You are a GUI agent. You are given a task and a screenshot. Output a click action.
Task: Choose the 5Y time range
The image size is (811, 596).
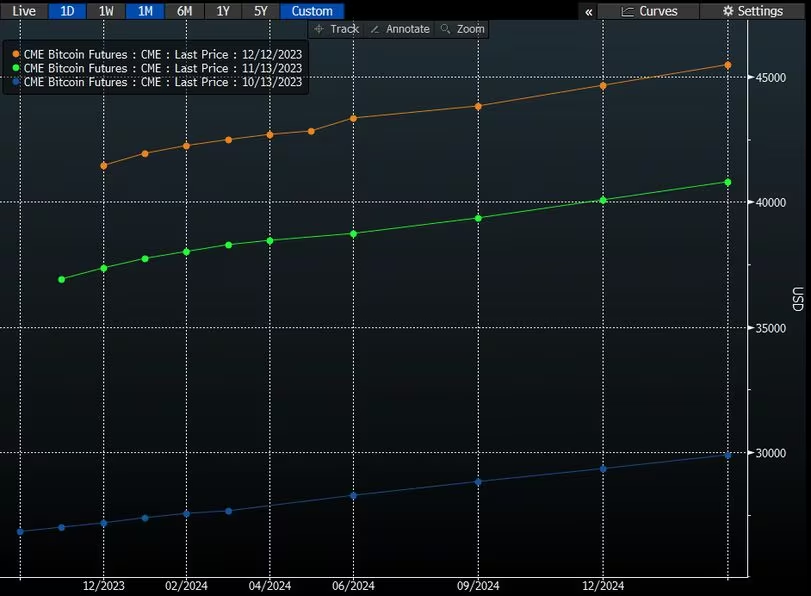(x=260, y=11)
